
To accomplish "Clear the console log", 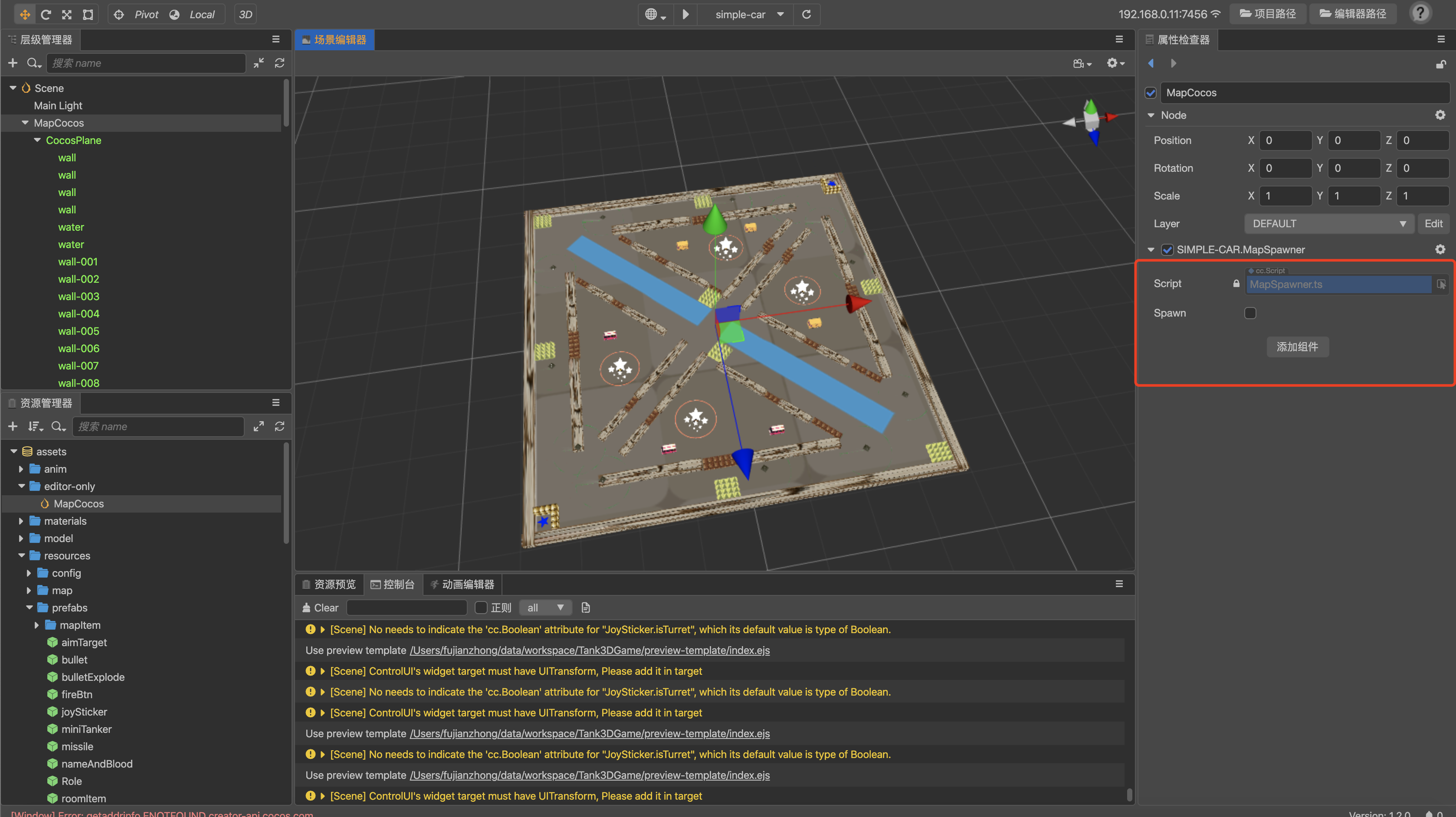I will tap(320, 608).
